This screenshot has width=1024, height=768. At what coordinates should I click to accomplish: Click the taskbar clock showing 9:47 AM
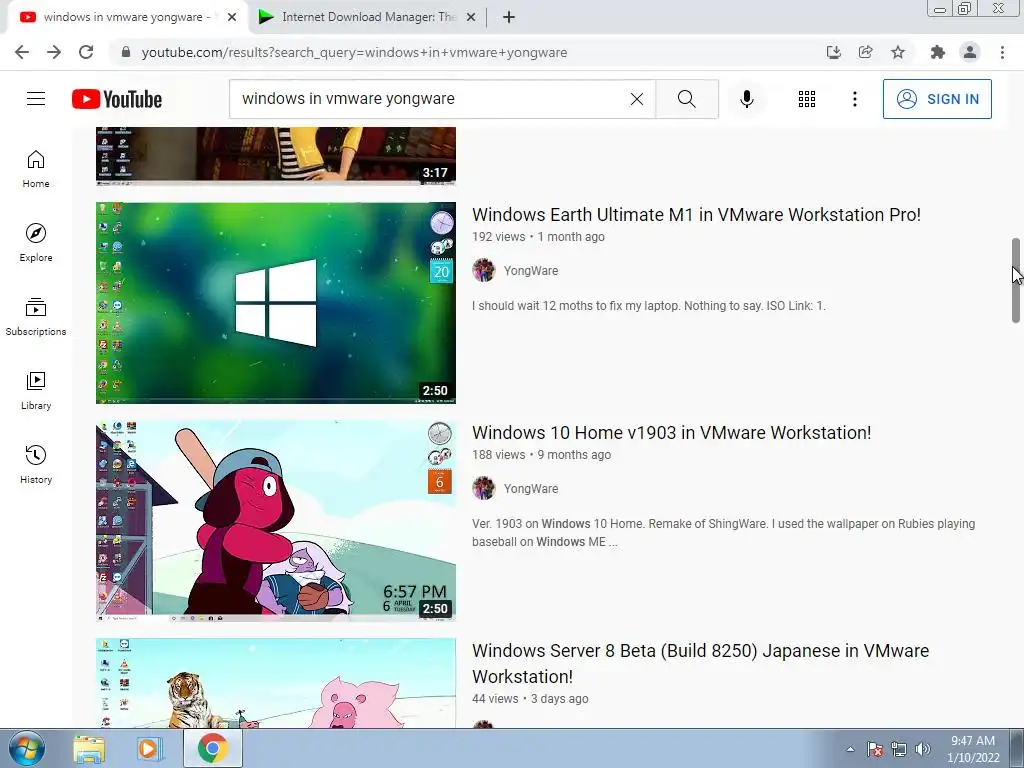[973, 749]
